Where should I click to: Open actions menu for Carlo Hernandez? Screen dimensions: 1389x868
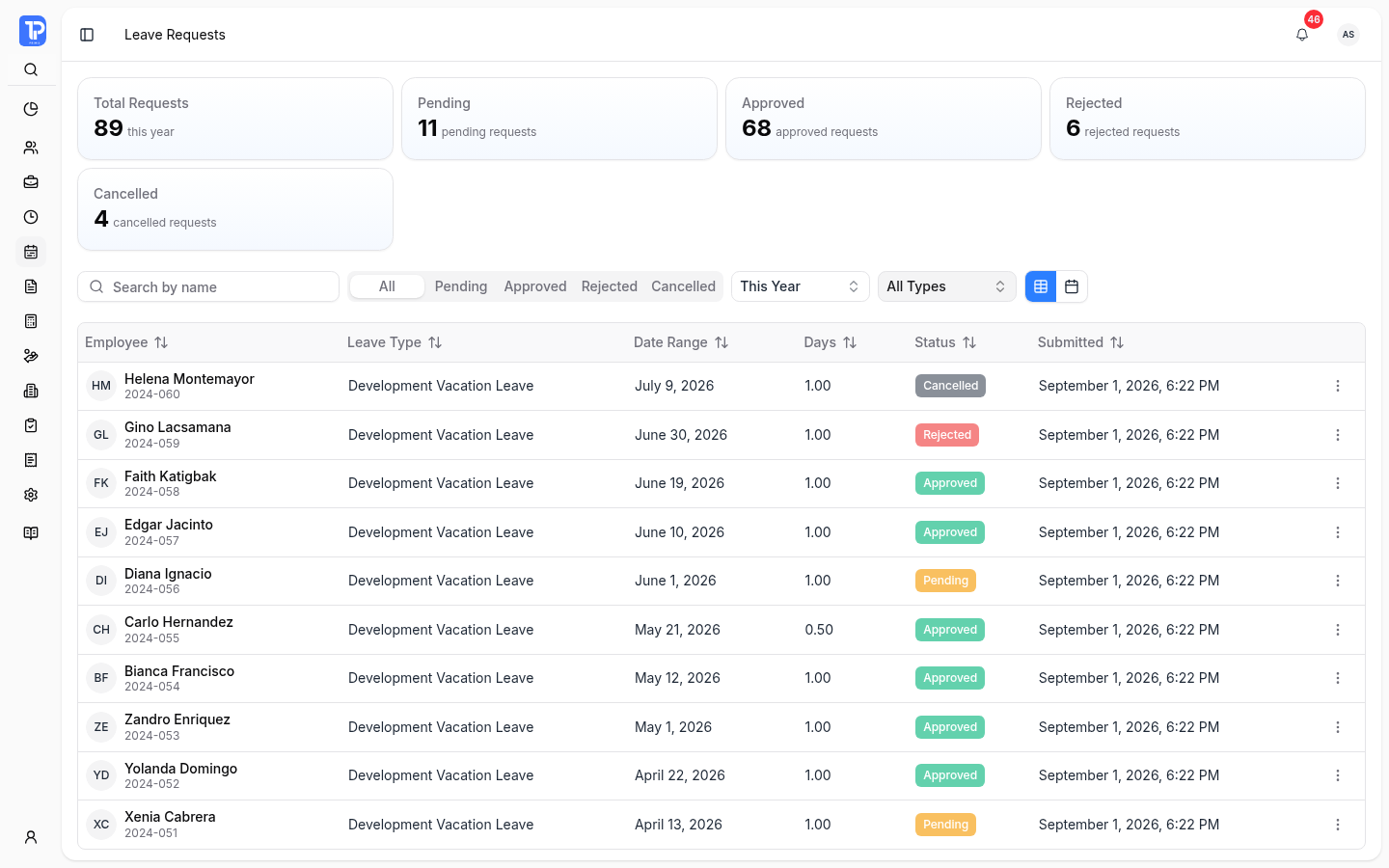[x=1338, y=630]
